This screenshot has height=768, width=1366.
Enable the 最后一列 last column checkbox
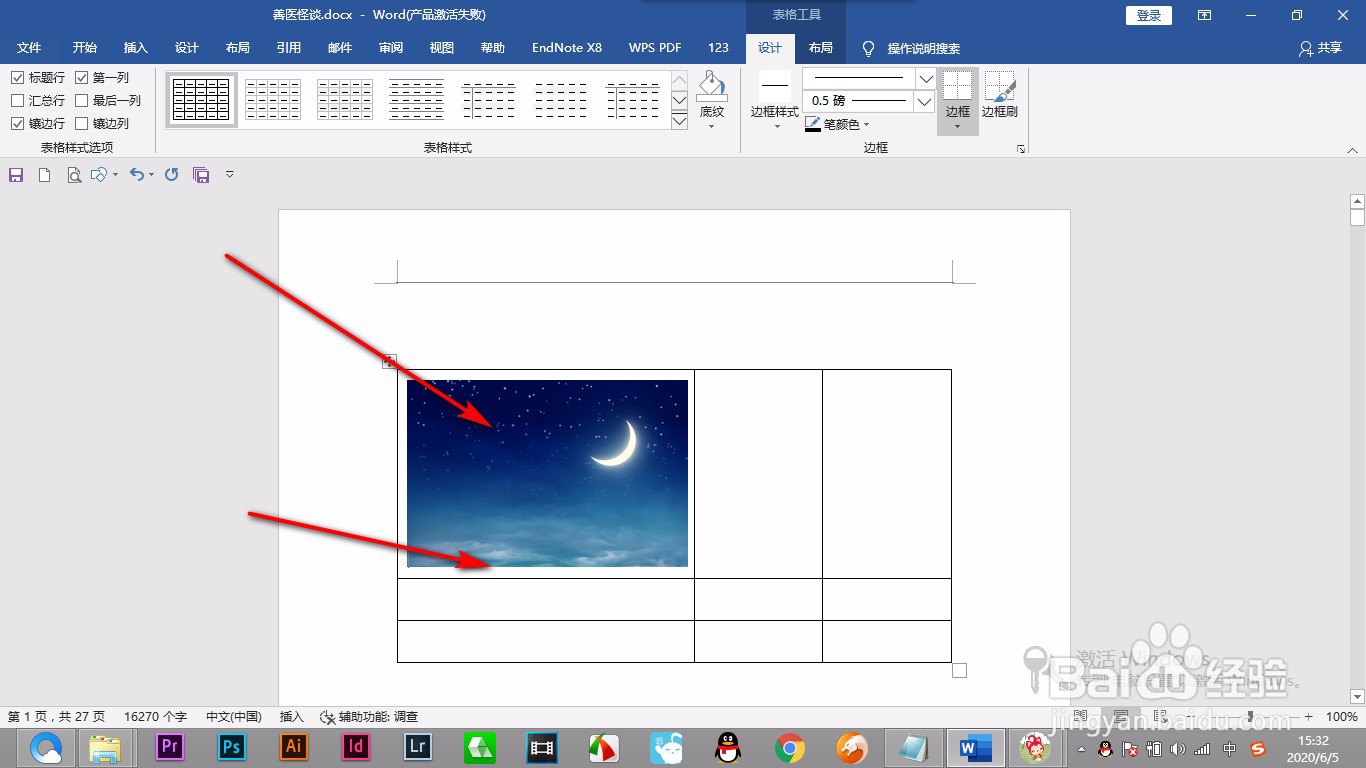82,100
